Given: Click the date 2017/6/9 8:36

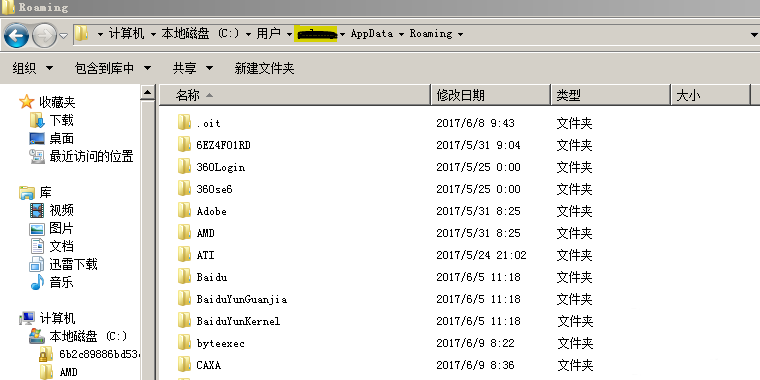Looking at the screenshot, I should 475,365.
